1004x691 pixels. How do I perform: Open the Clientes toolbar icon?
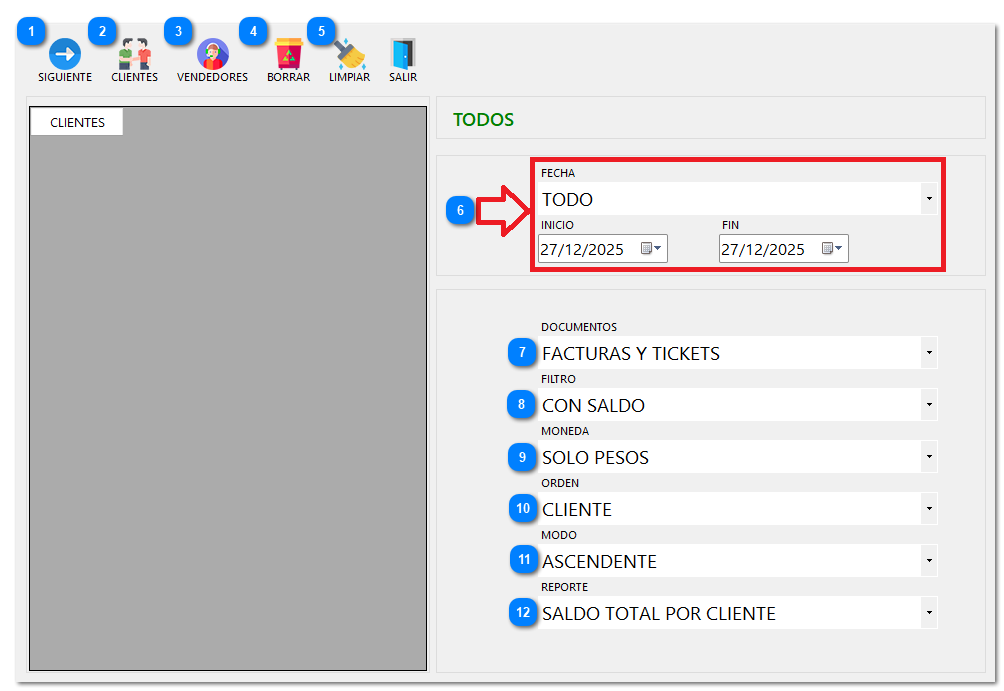tap(134, 54)
